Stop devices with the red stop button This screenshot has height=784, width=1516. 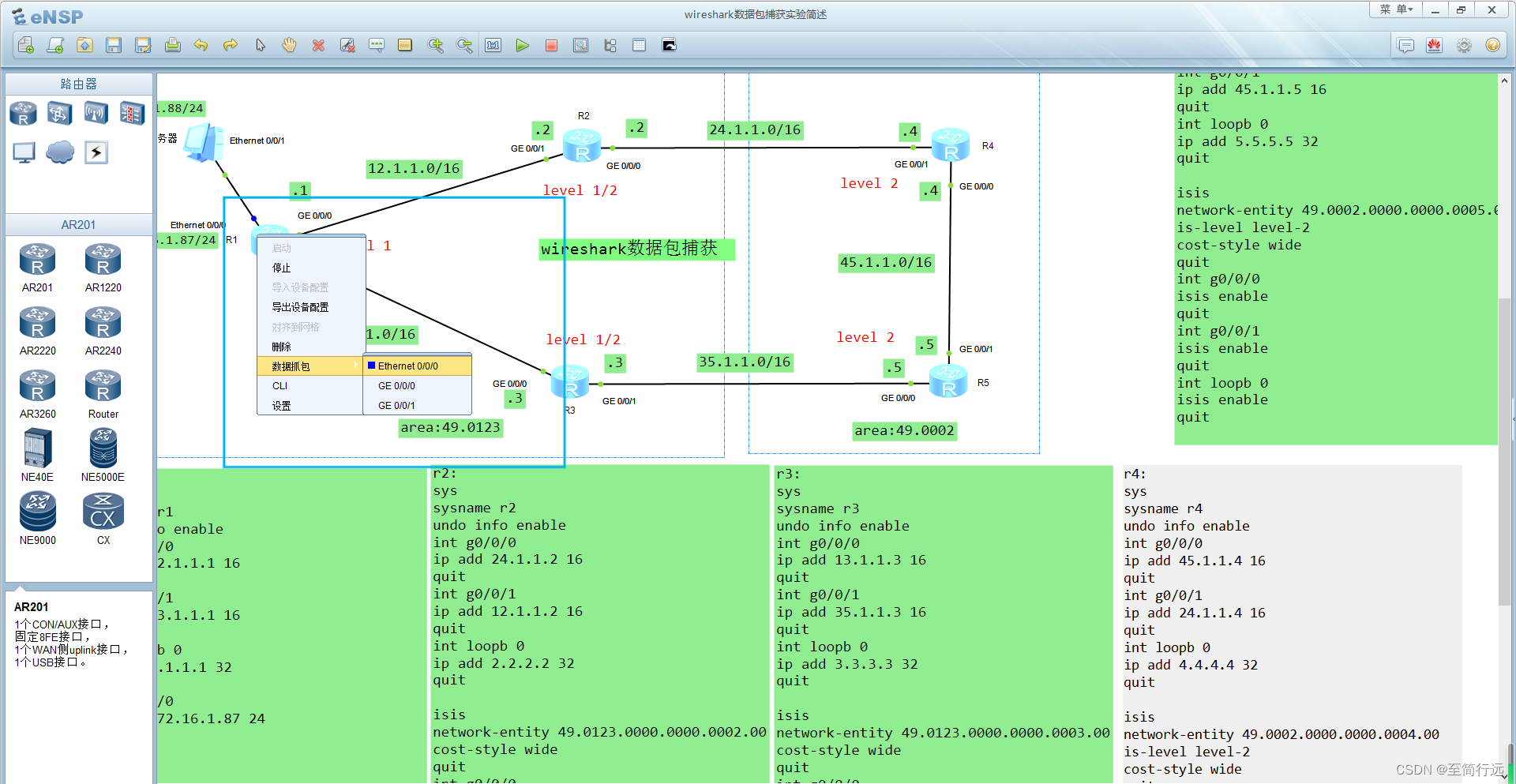[551, 45]
